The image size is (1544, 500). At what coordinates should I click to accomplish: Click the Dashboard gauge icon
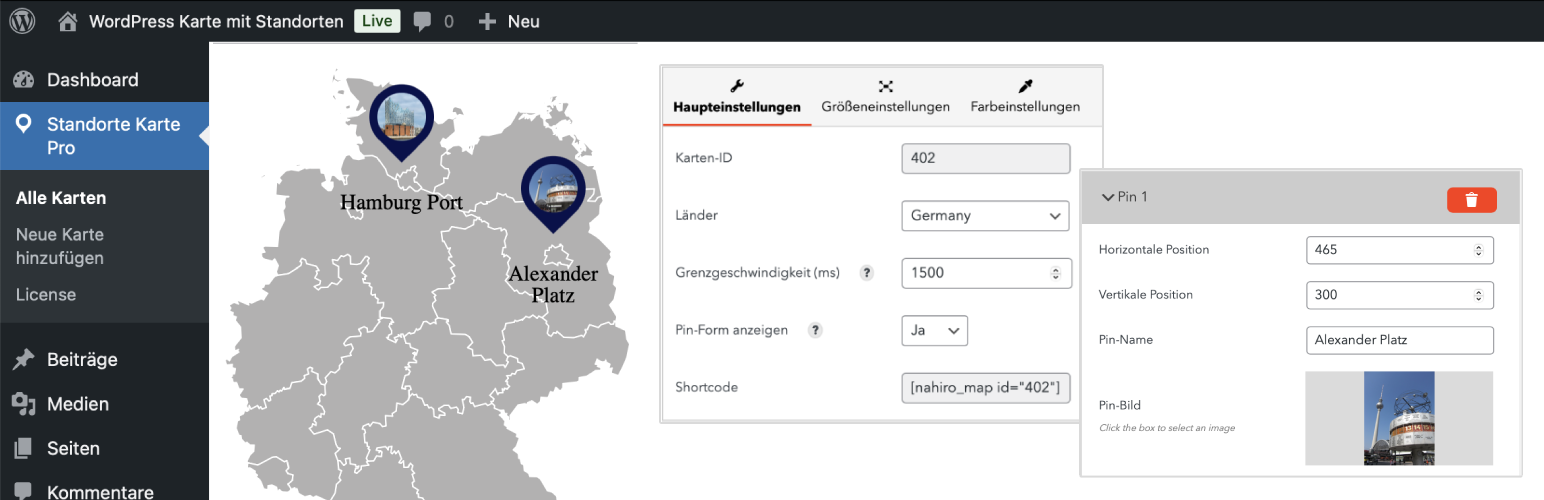(x=24, y=80)
